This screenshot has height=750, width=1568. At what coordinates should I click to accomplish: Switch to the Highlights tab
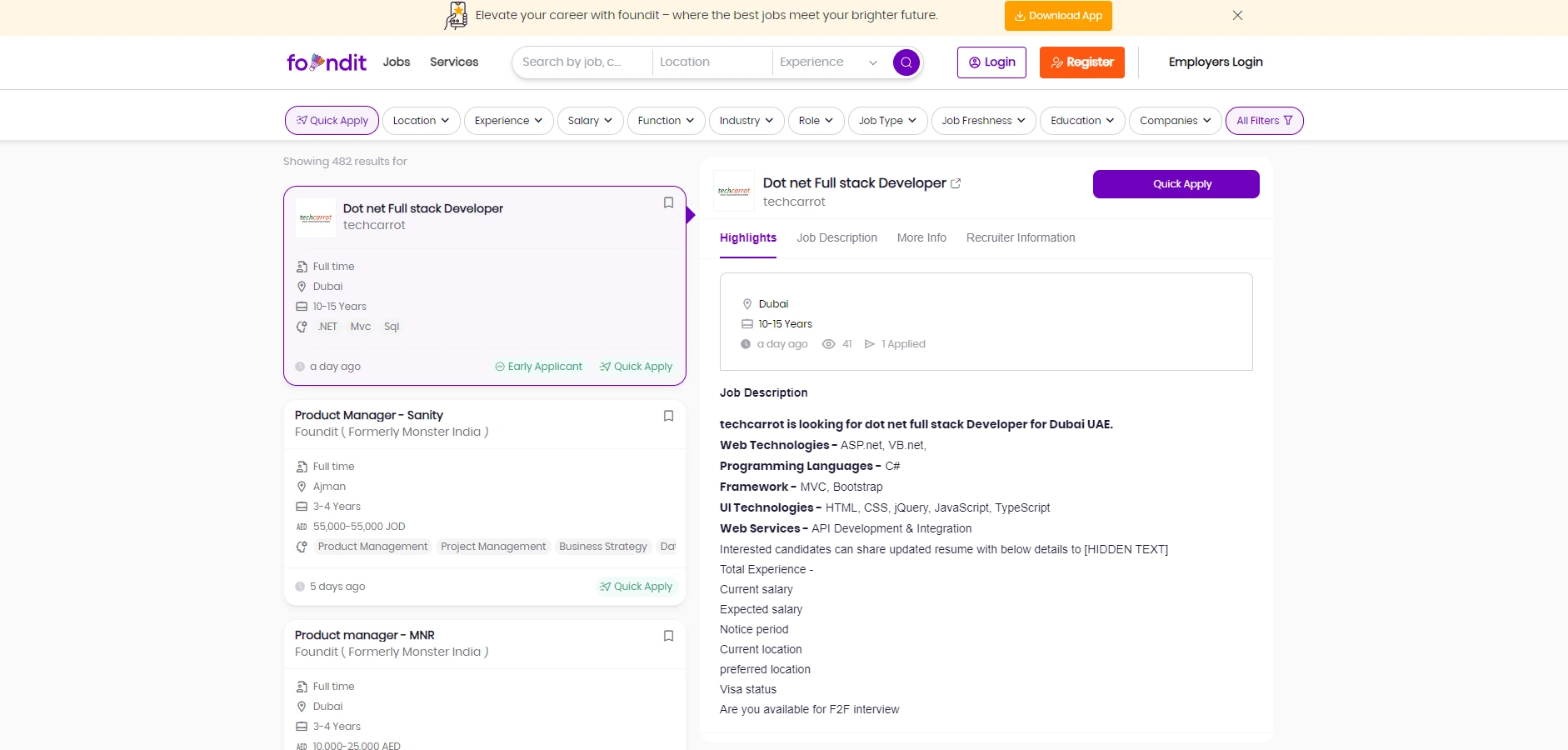click(x=748, y=238)
